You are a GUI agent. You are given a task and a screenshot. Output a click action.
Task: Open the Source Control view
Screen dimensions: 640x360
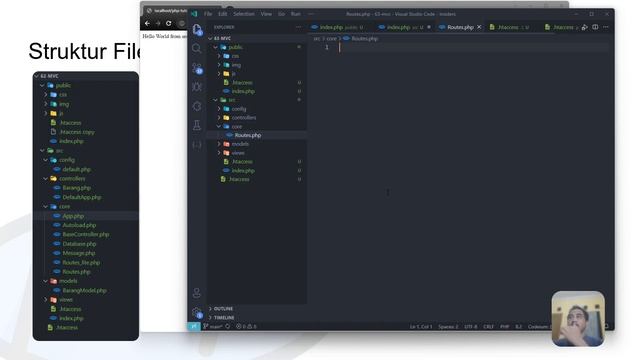click(x=197, y=68)
